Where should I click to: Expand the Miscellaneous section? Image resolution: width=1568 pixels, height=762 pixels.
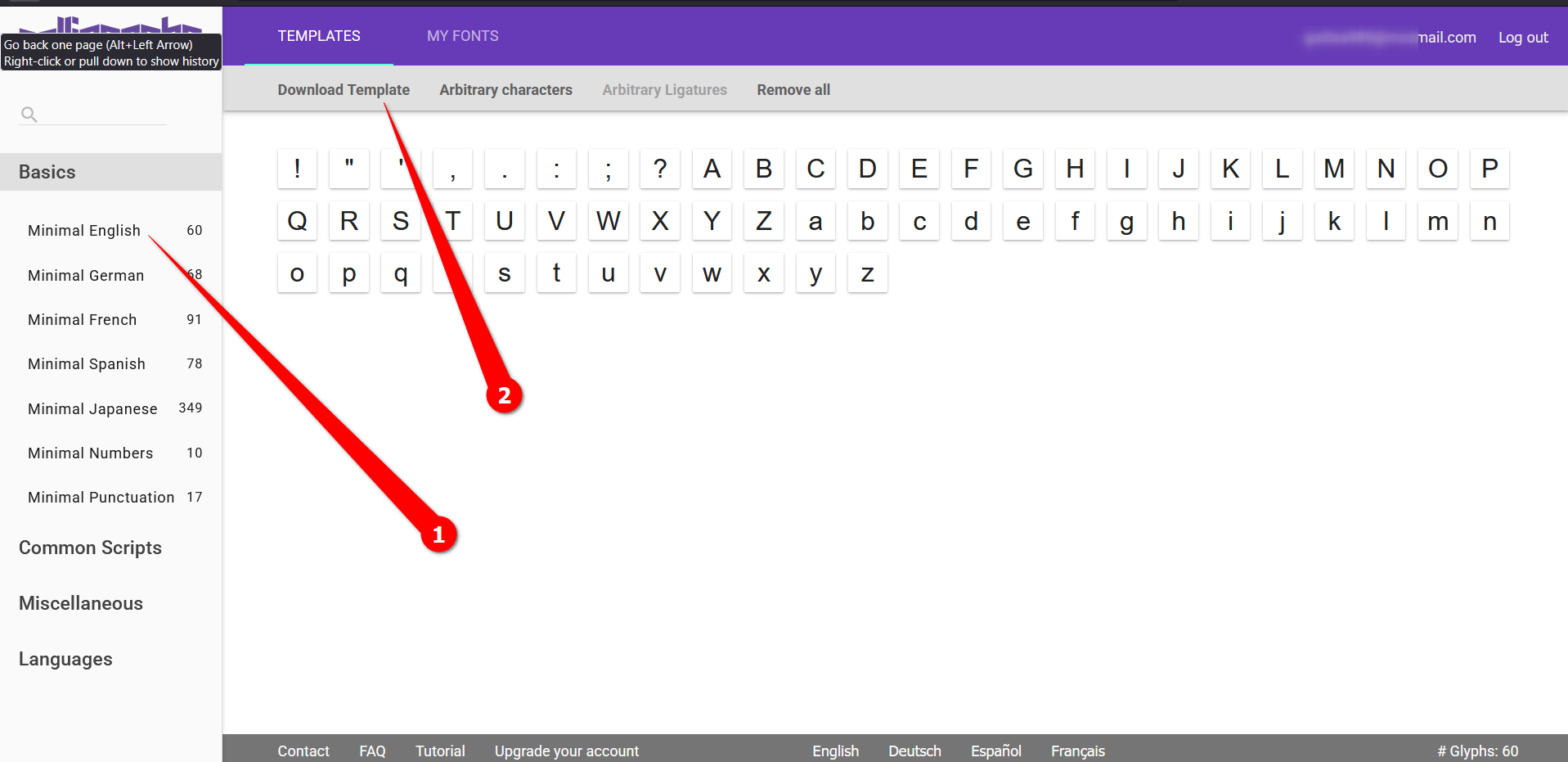[81, 603]
